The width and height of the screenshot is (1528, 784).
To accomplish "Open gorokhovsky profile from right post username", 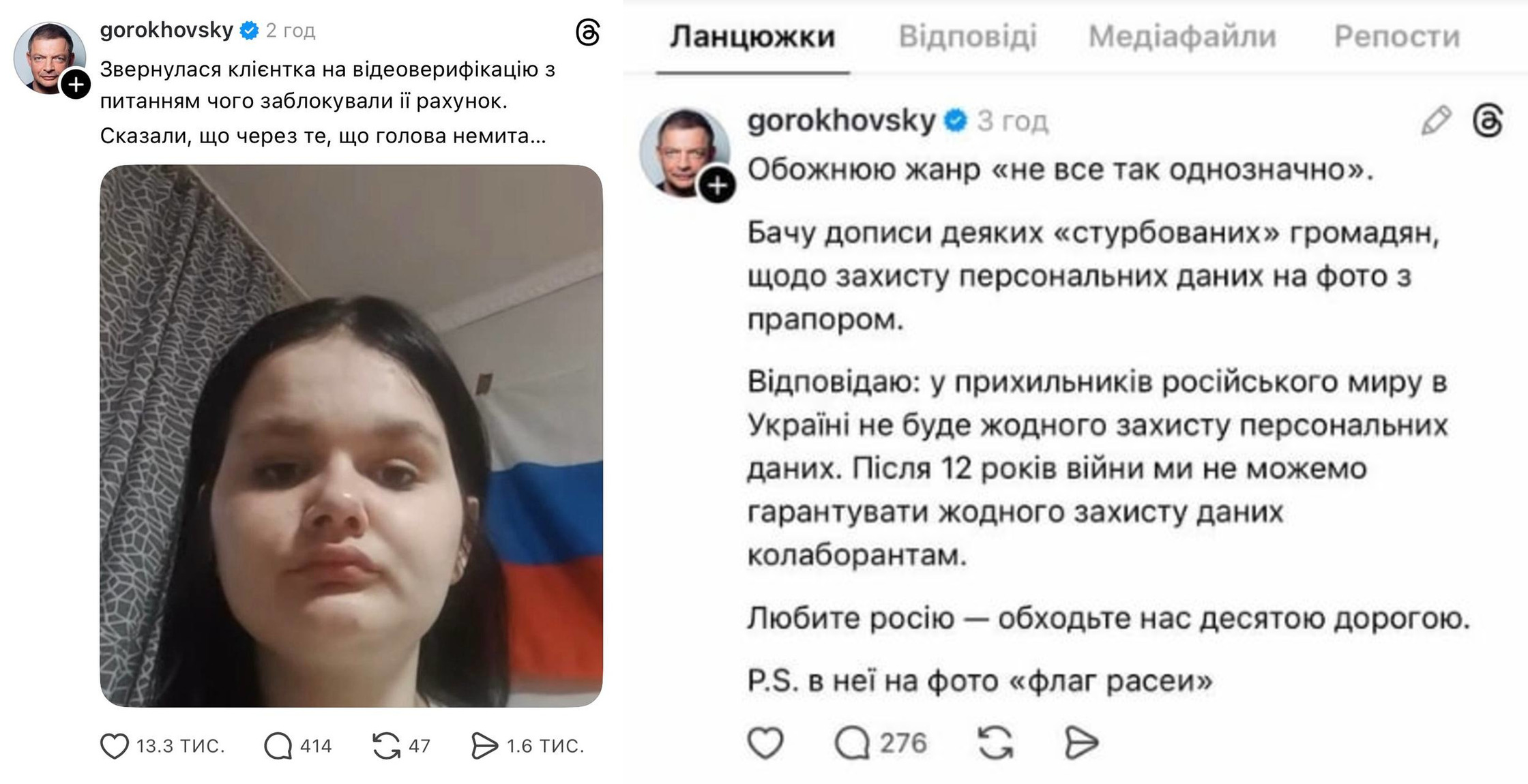I will (x=841, y=121).
